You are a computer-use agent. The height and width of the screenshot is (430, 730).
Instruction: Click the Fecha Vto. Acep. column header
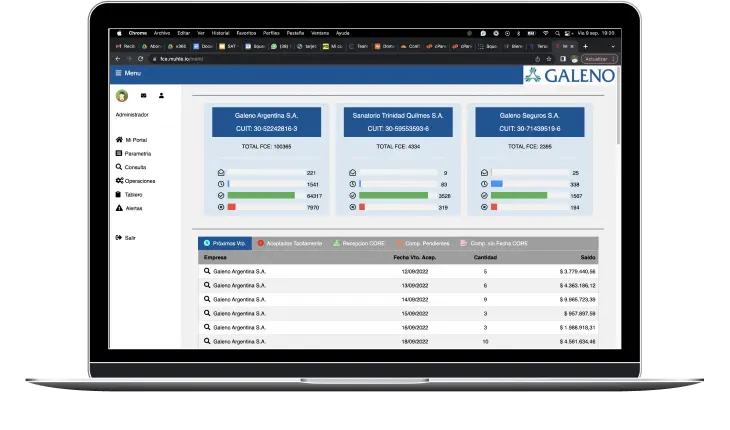[x=415, y=257]
